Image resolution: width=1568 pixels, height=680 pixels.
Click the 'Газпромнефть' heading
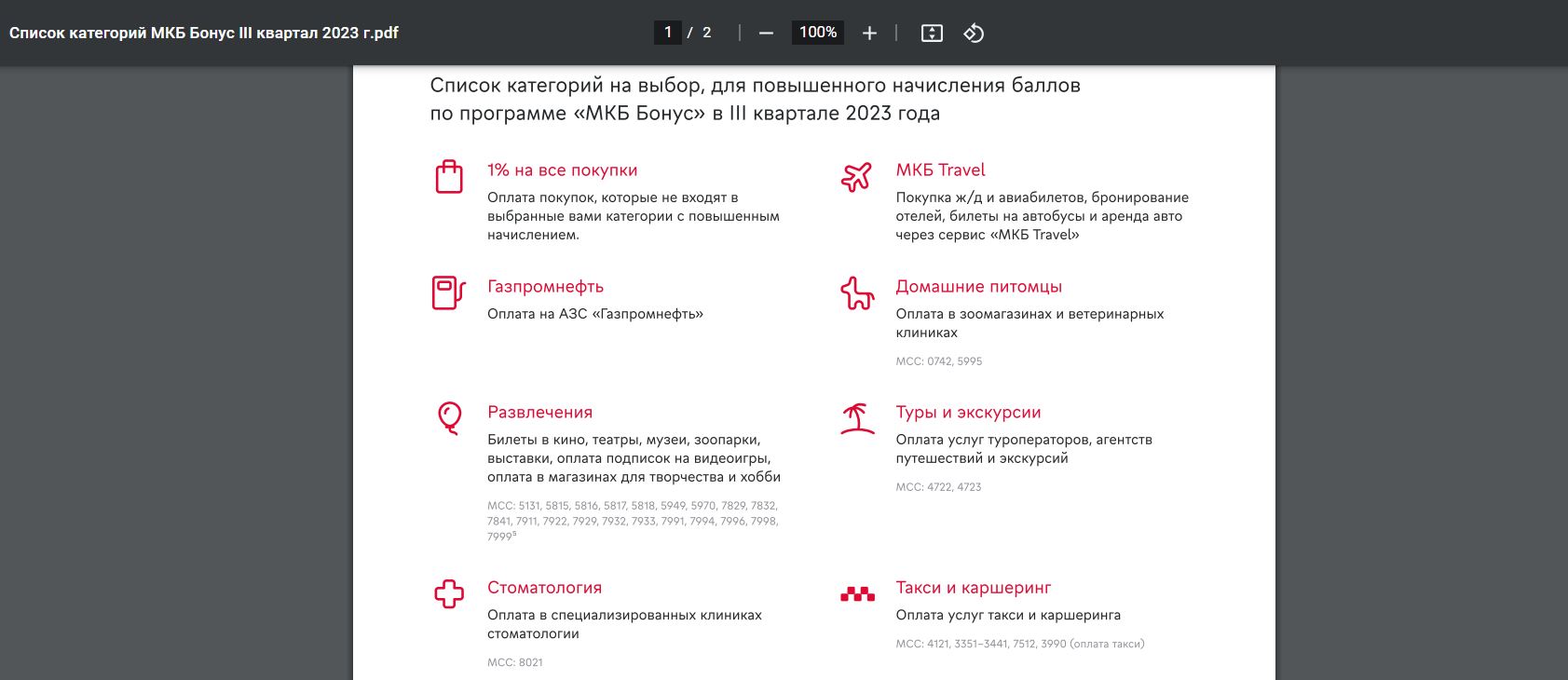(545, 287)
